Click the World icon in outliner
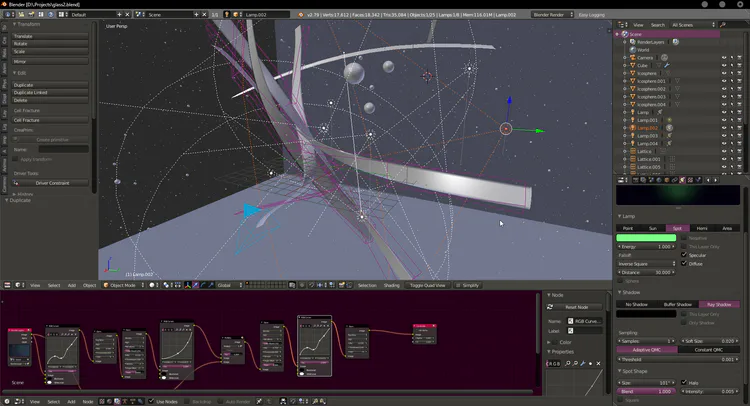Image resolution: width=750 pixels, height=406 pixels. click(x=632, y=50)
